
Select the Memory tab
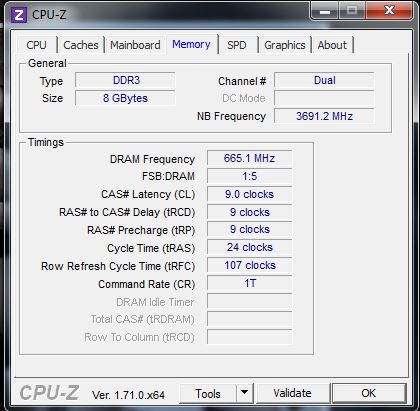191,44
